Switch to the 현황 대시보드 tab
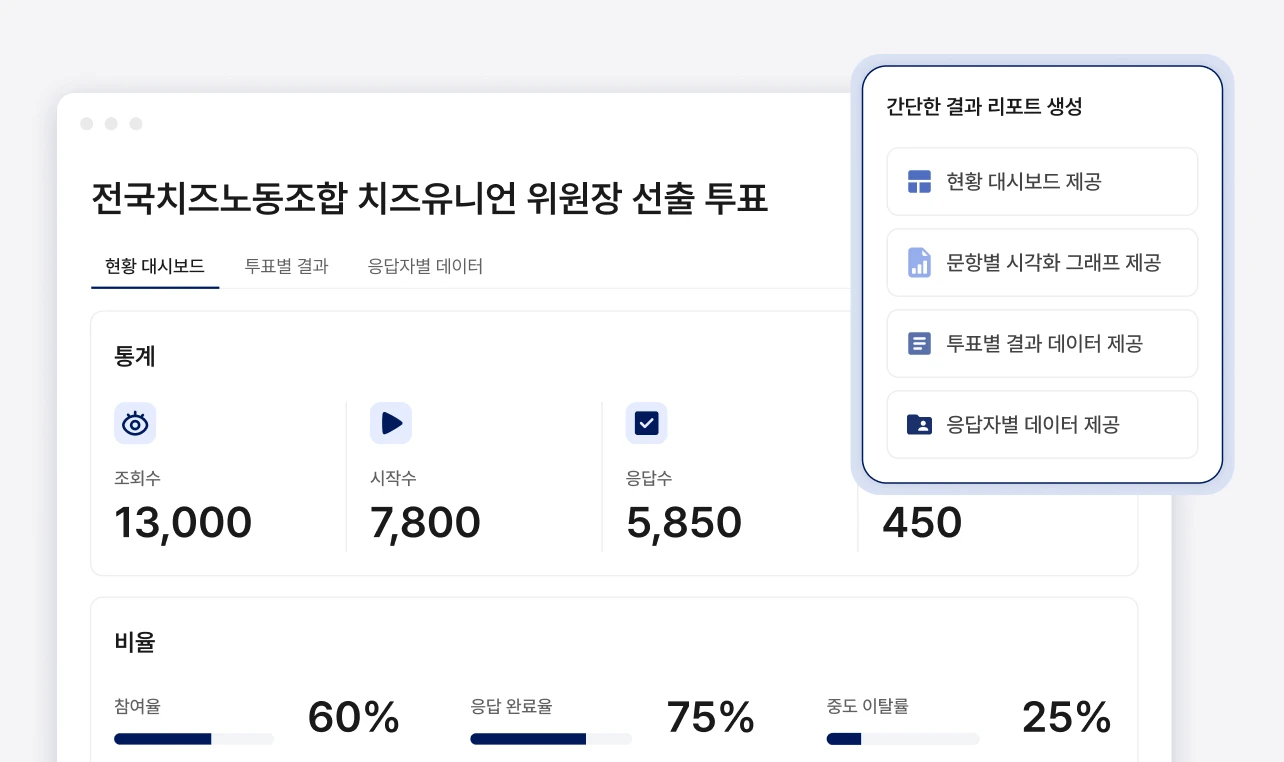 [x=155, y=266]
